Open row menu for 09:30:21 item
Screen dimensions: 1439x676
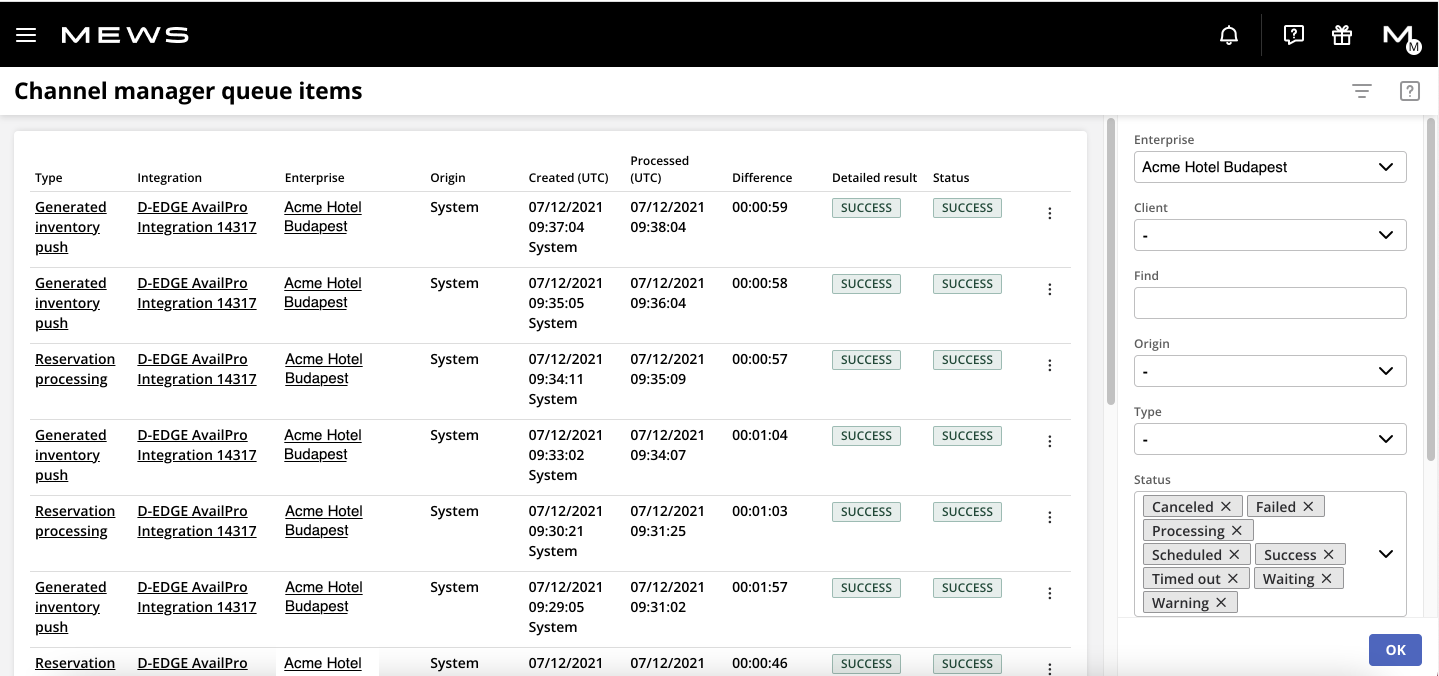pos(1049,517)
